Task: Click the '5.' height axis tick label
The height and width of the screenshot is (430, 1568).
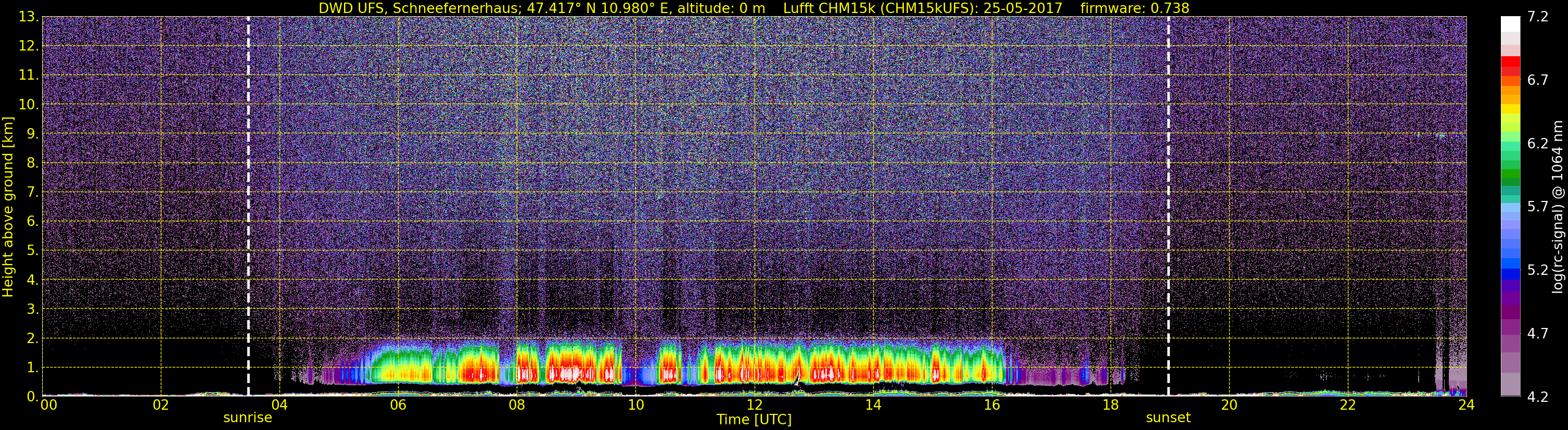Action: (32, 251)
